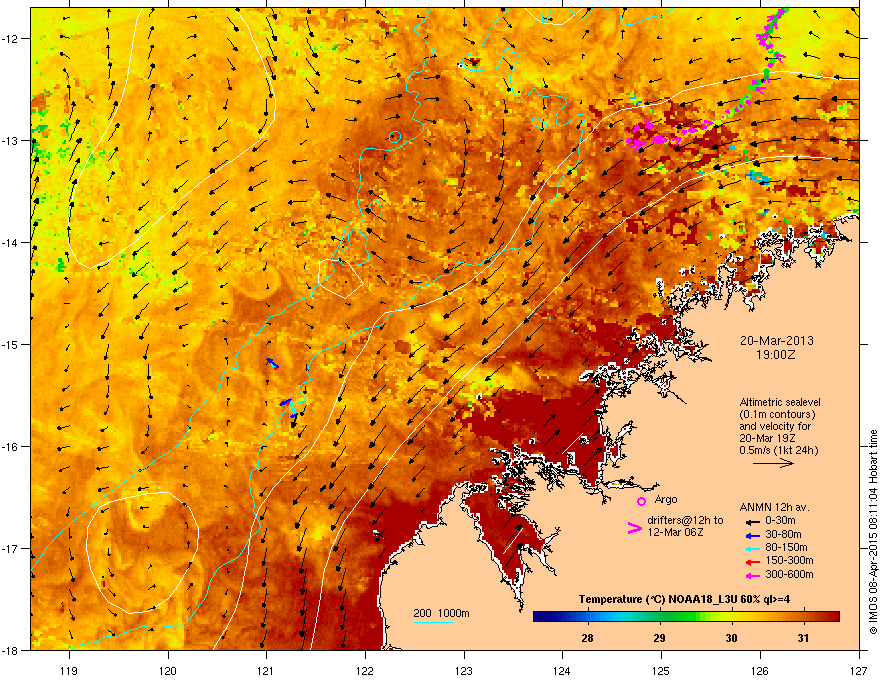Click the '28' colour bar tick label
The height and width of the screenshot is (680, 880).
[x=588, y=638]
